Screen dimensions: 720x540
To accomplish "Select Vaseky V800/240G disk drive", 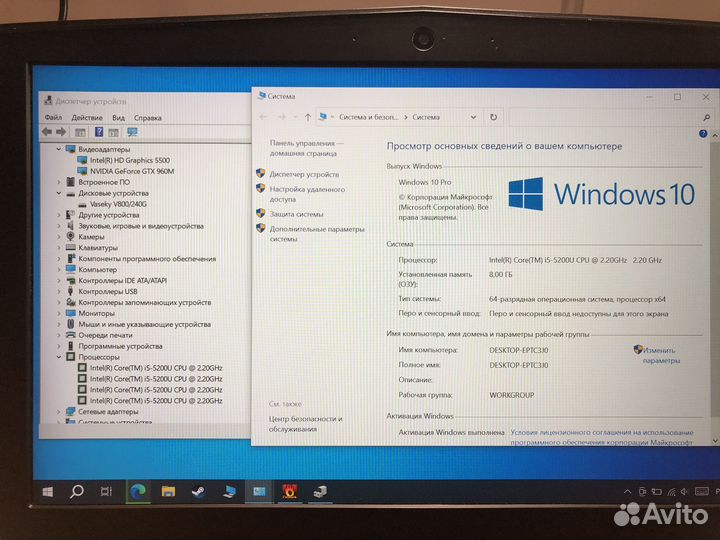I will (x=118, y=204).
